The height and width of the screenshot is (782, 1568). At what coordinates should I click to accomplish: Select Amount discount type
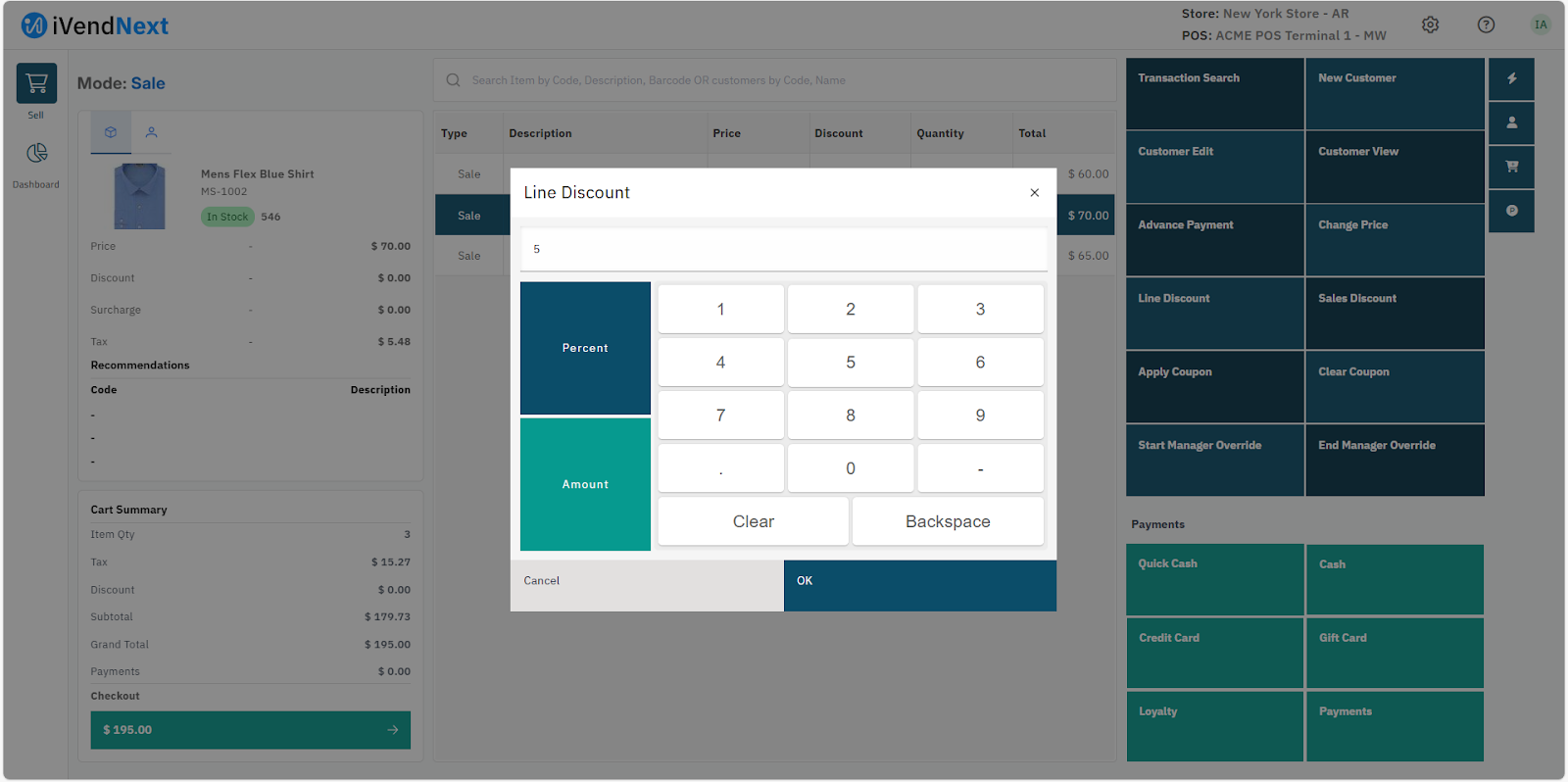tap(585, 484)
